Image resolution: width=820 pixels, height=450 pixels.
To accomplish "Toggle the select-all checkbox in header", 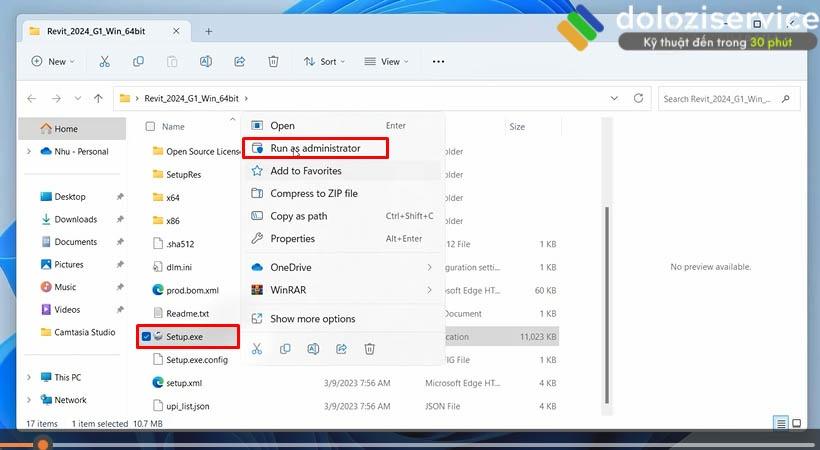I will 150,127.
